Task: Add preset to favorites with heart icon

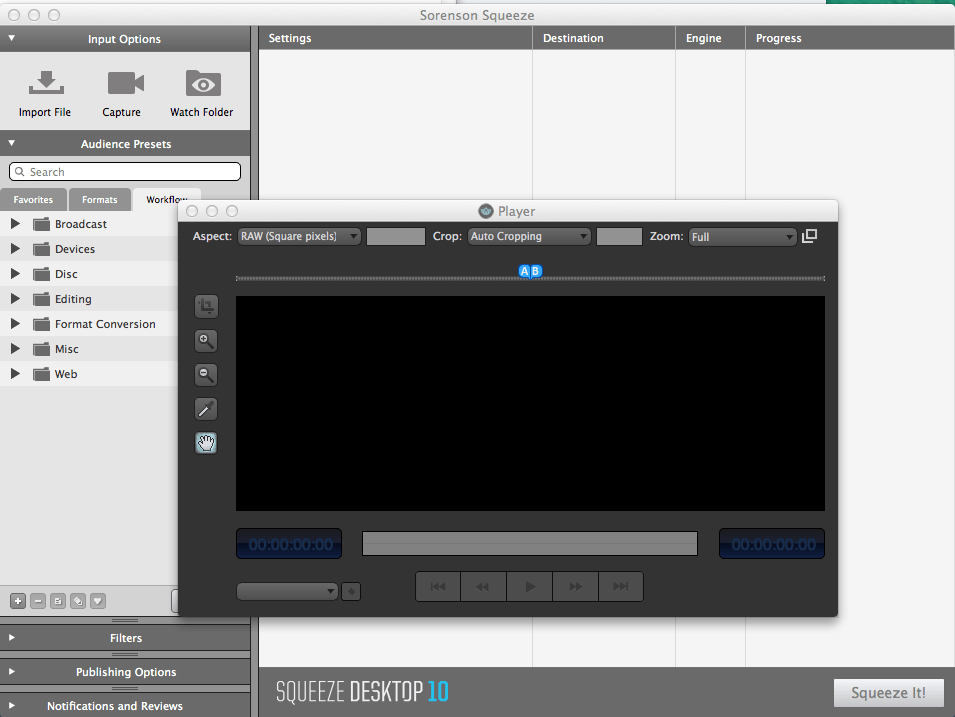Action: tap(98, 601)
